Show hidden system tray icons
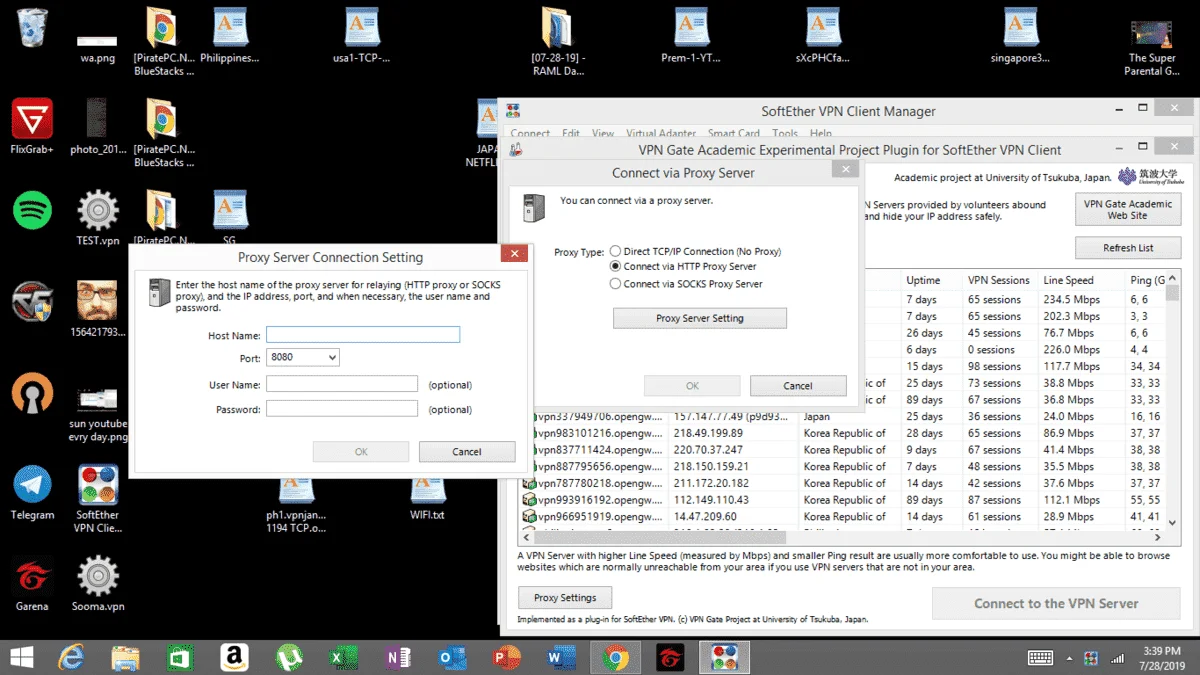 coord(1069,658)
